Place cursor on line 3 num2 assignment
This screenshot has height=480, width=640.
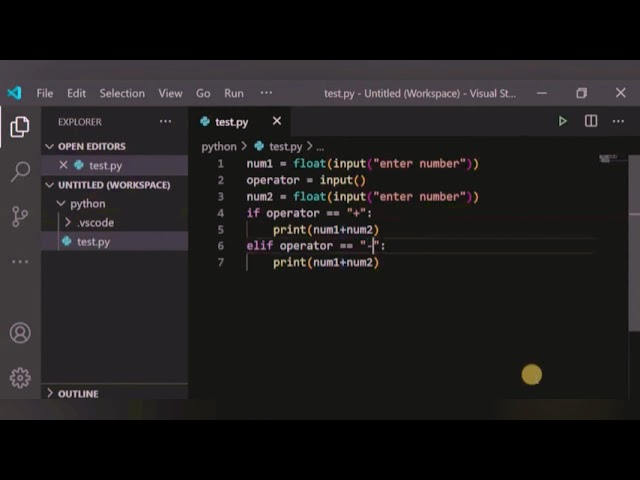coord(362,196)
